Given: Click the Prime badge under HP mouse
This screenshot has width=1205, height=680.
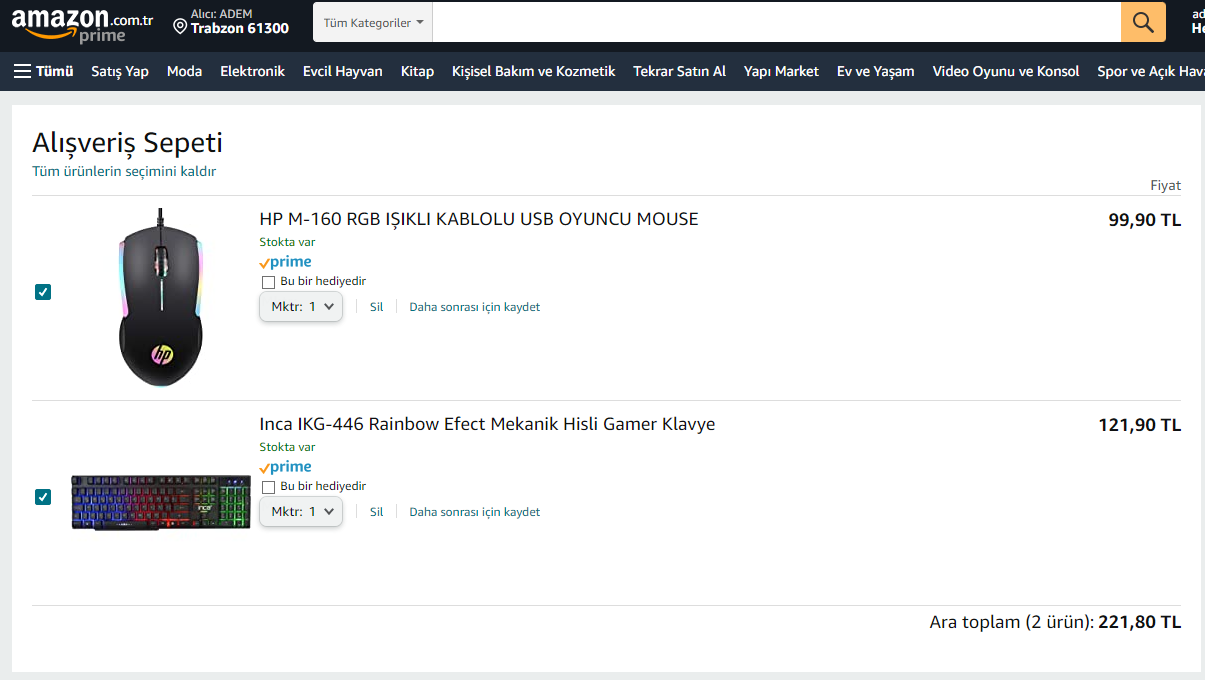Looking at the screenshot, I should 285,262.
